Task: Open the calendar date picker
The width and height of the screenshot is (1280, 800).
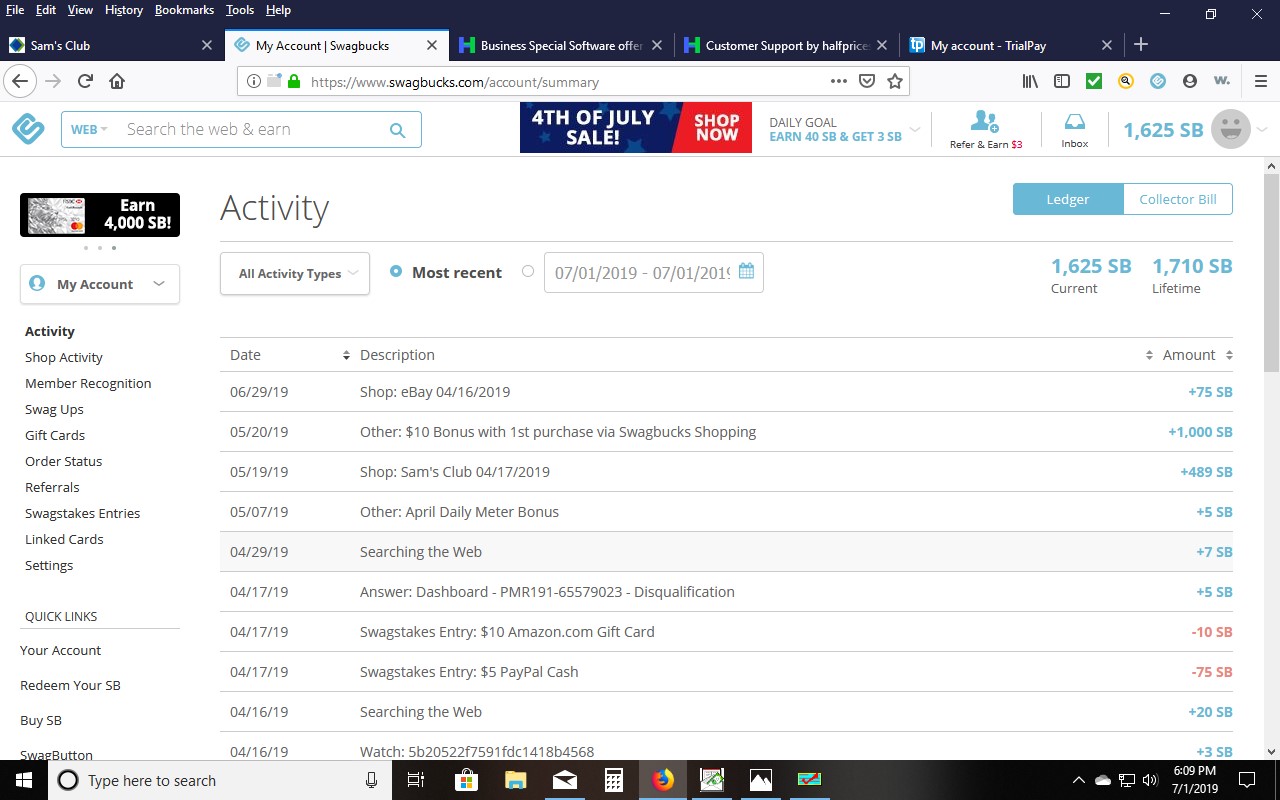Action: (746, 272)
